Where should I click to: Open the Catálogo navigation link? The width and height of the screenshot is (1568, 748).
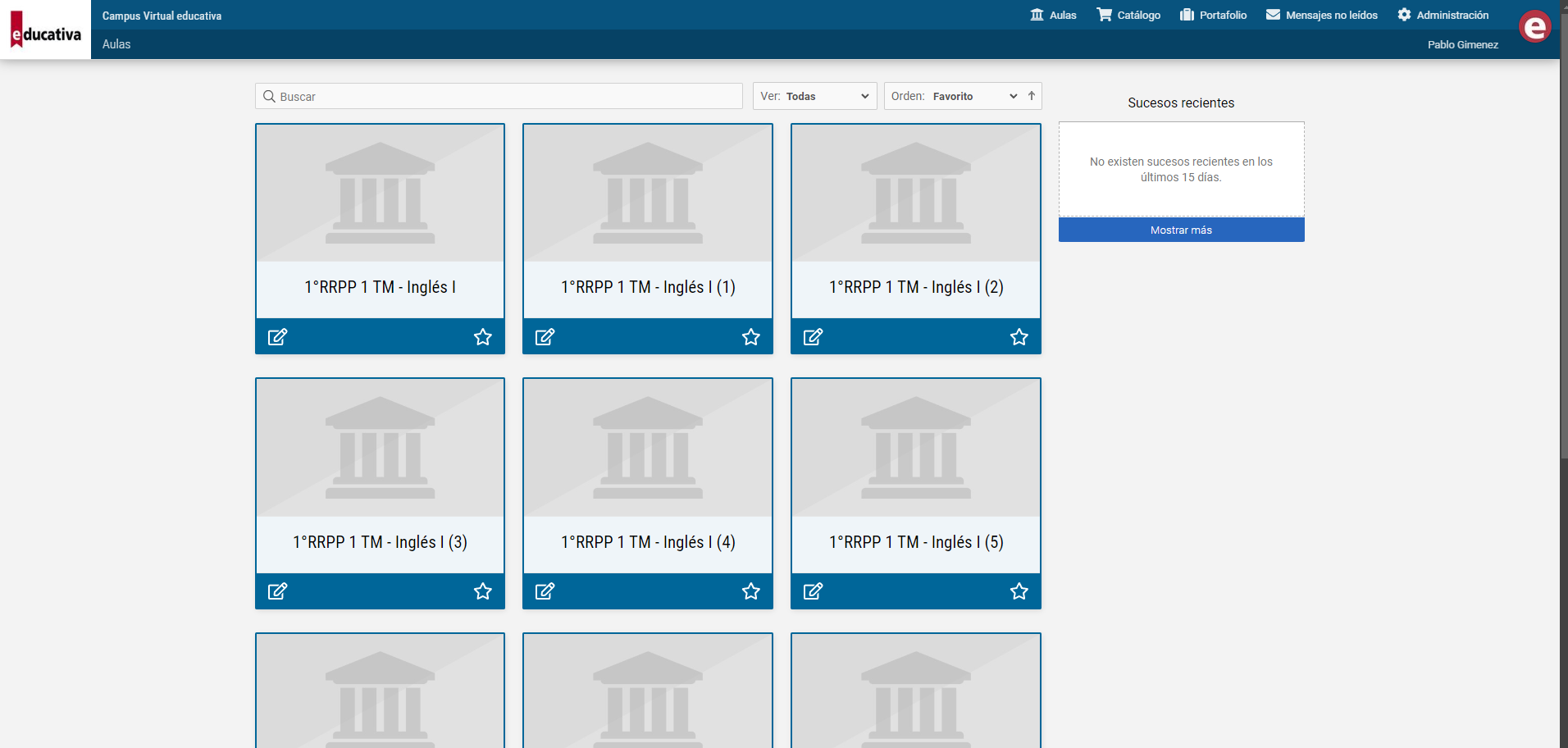tap(1128, 15)
